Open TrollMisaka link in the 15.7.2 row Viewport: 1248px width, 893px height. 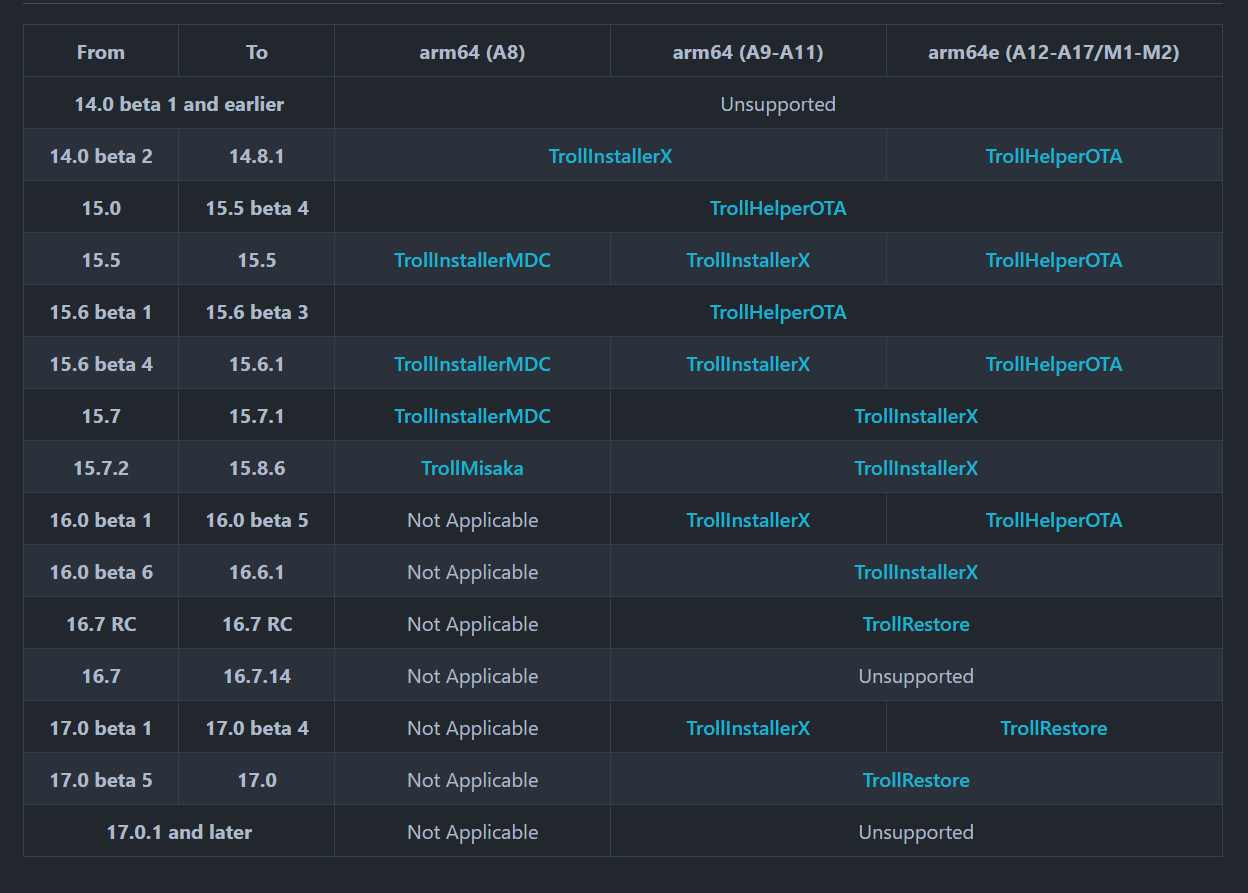[472, 468]
